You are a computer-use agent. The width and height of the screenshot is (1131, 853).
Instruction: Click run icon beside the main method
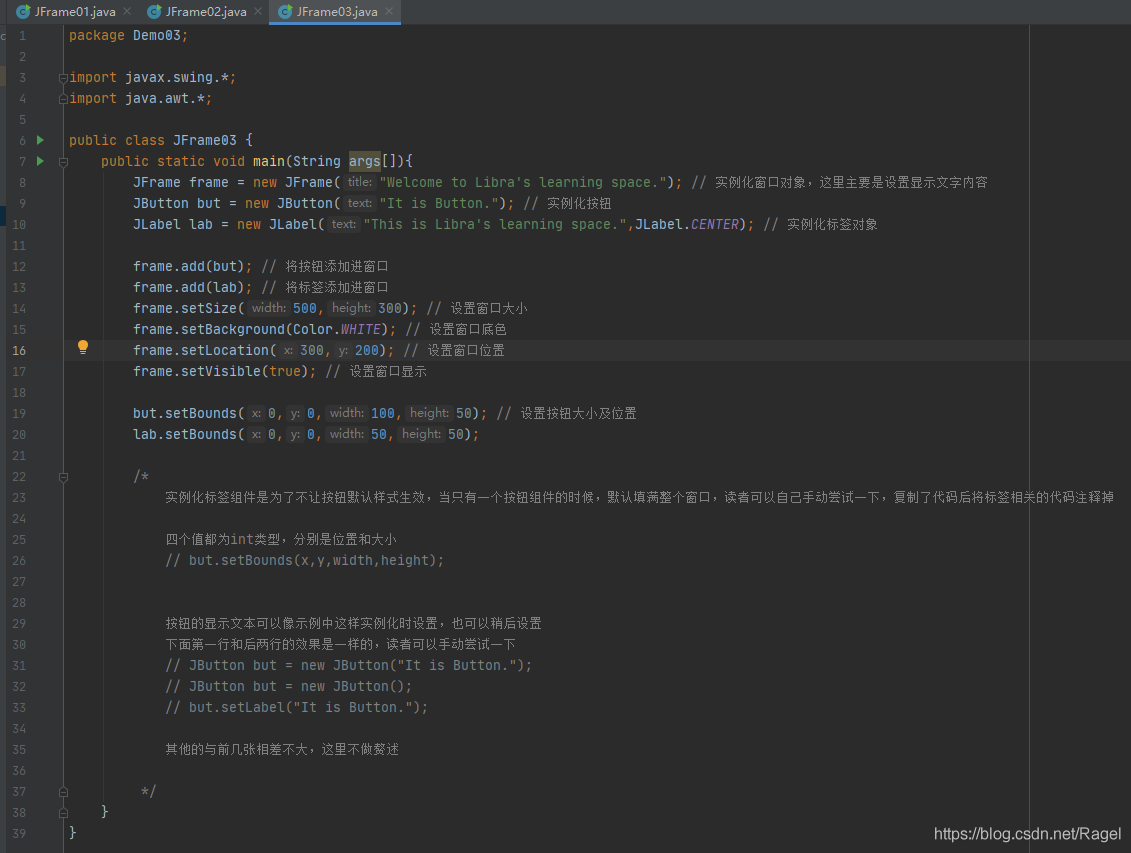pyautogui.click(x=39, y=161)
